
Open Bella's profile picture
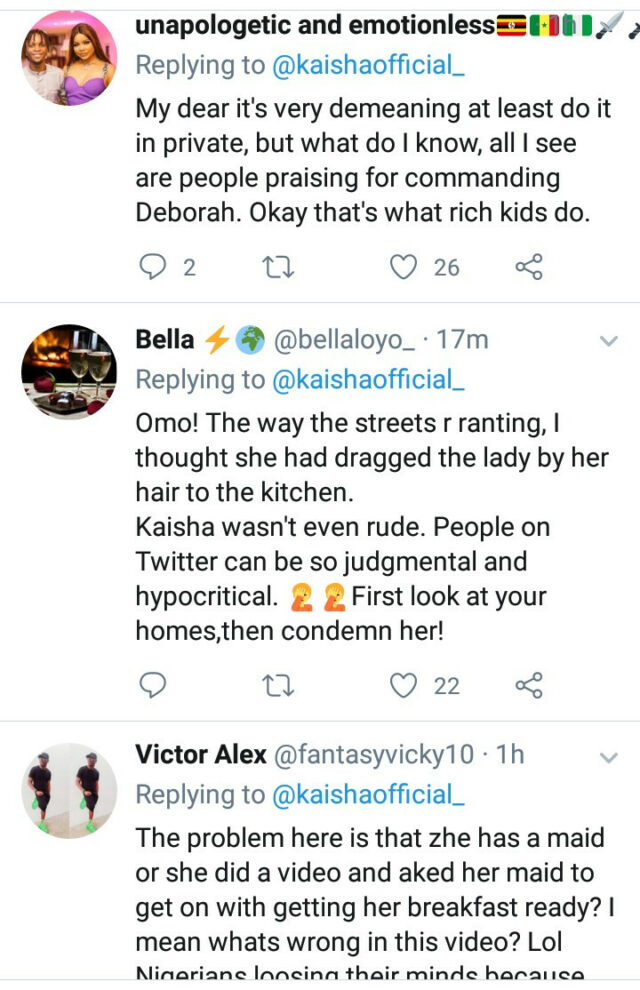pos(69,371)
